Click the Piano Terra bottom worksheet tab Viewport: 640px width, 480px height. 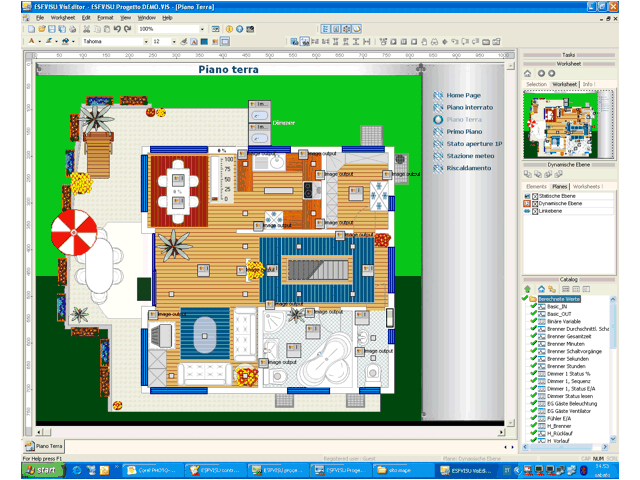click(x=44, y=446)
